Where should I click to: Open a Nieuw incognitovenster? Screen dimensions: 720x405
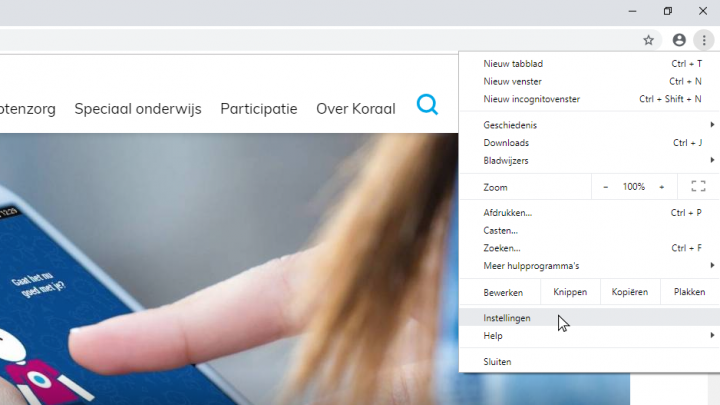coord(590,99)
